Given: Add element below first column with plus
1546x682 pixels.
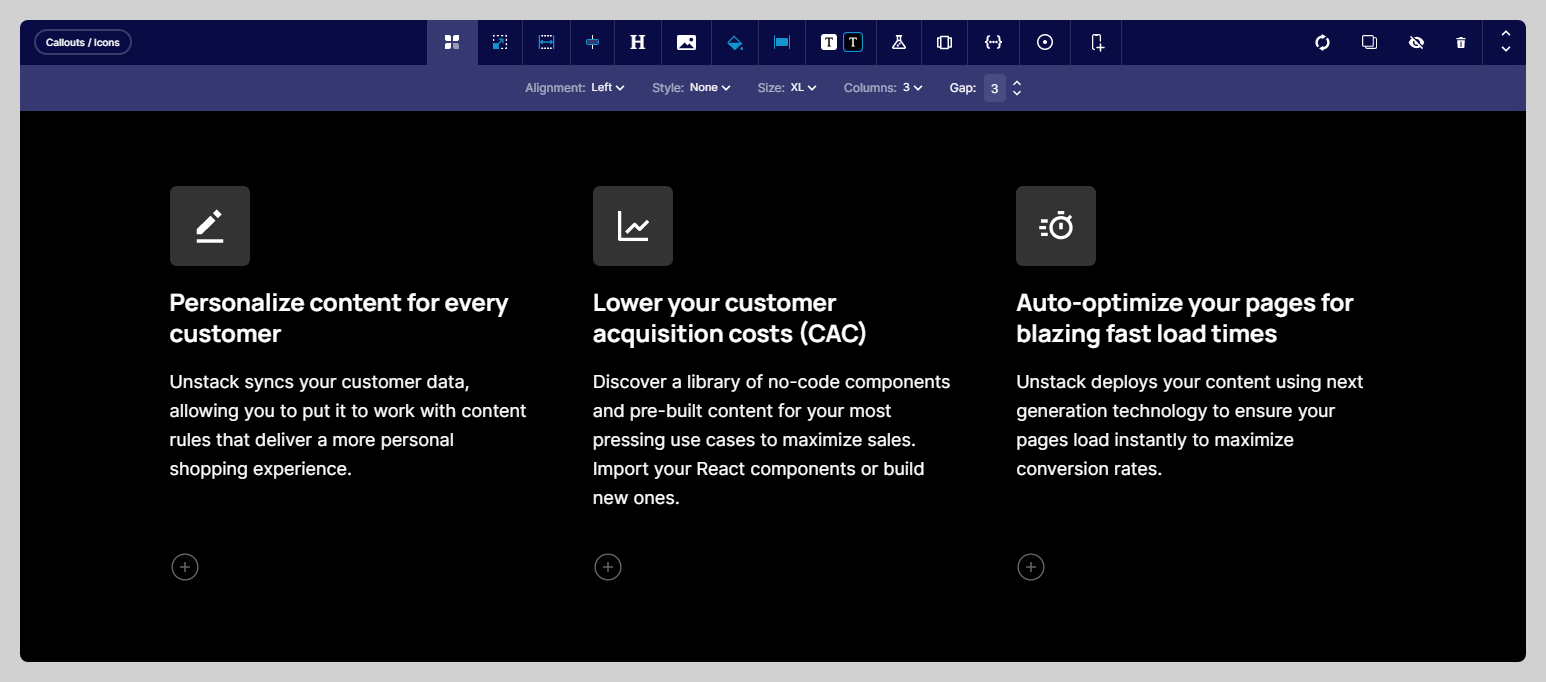Looking at the screenshot, I should [185, 567].
